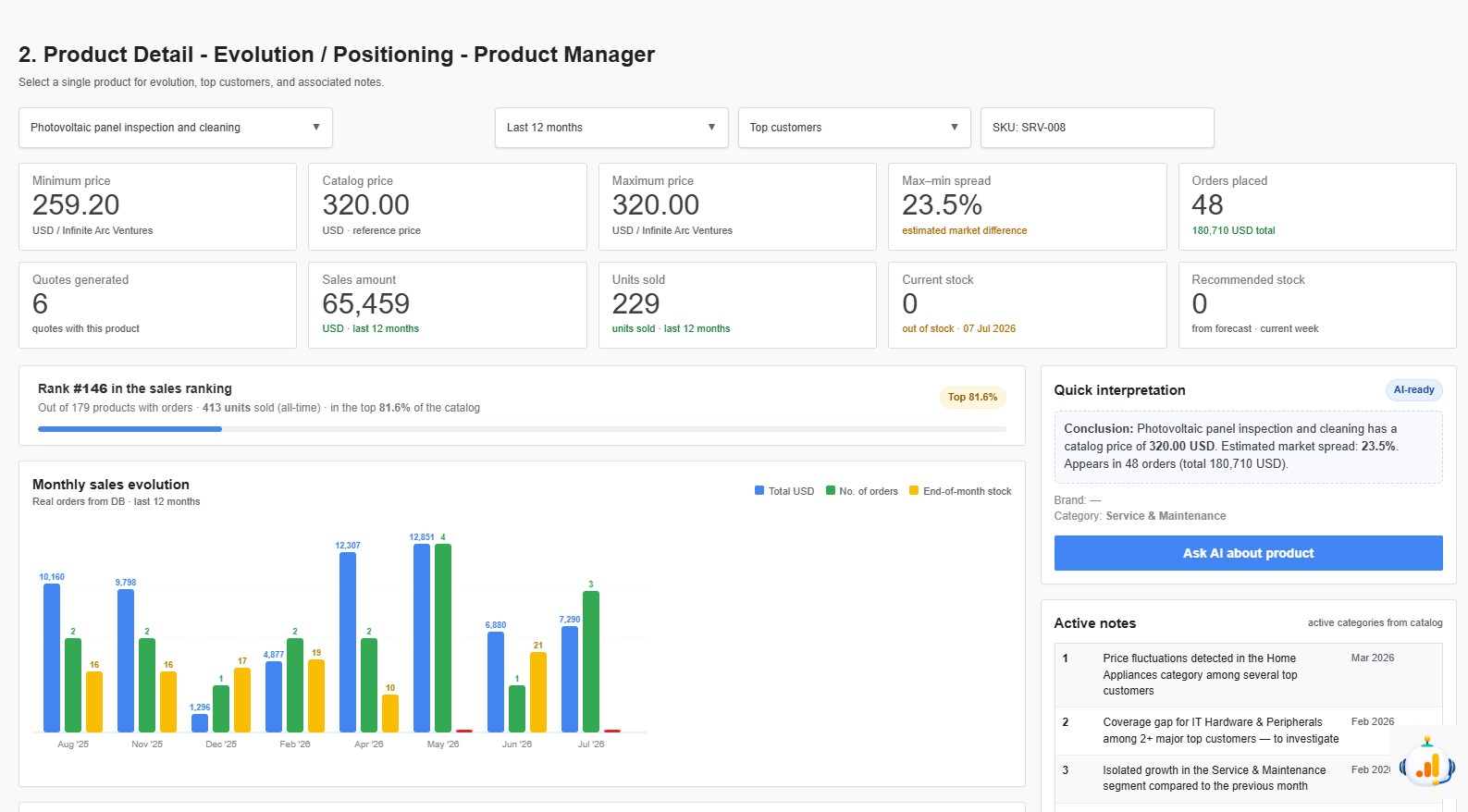The height and width of the screenshot is (812, 1468).
Task: Click the Rank #146 in the sales ranking heading
Action: (135, 388)
